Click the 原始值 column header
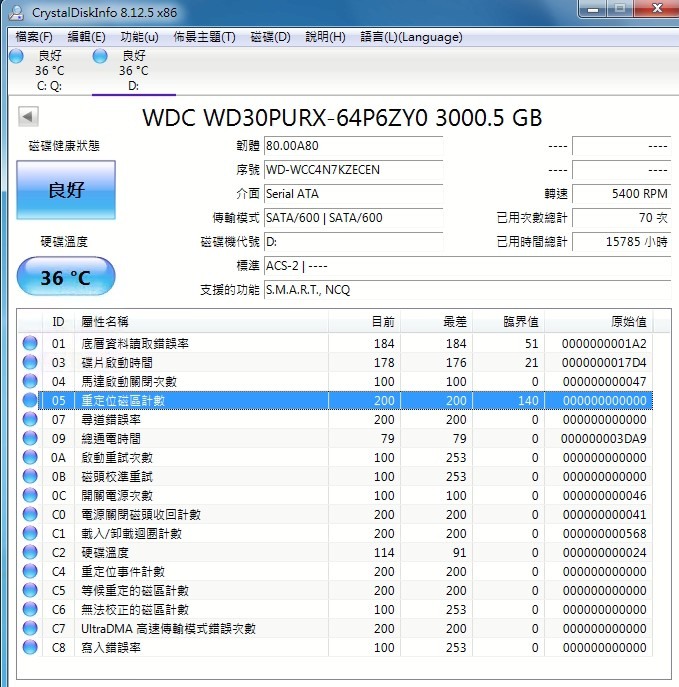679x687 pixels. (598, 322)
